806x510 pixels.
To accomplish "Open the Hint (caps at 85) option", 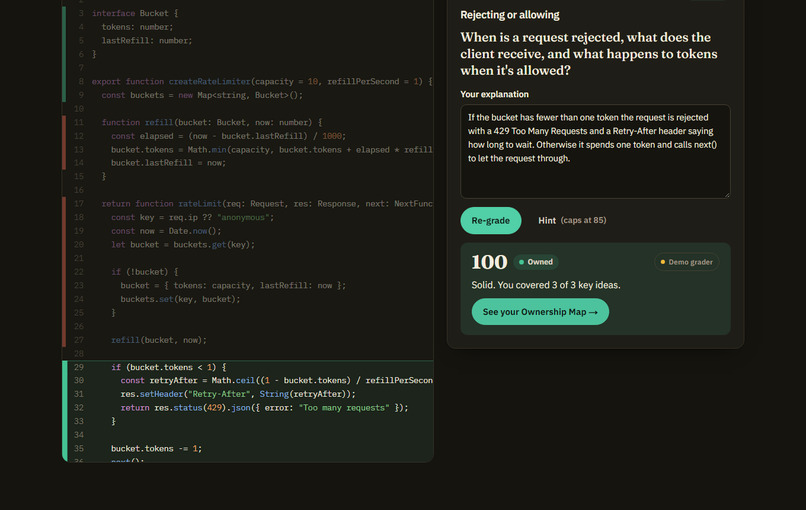I will tap(572, 221).
